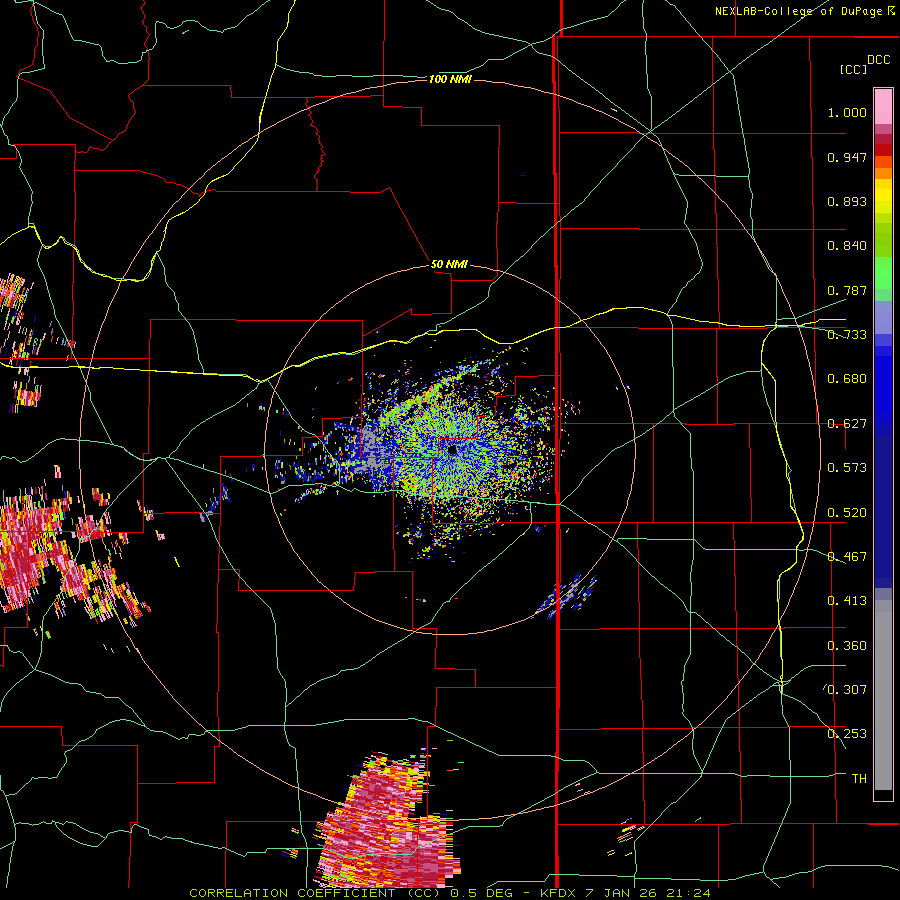Click the [CC] unit label
Viewport: 900px width, 900px height.
point(854,69)
